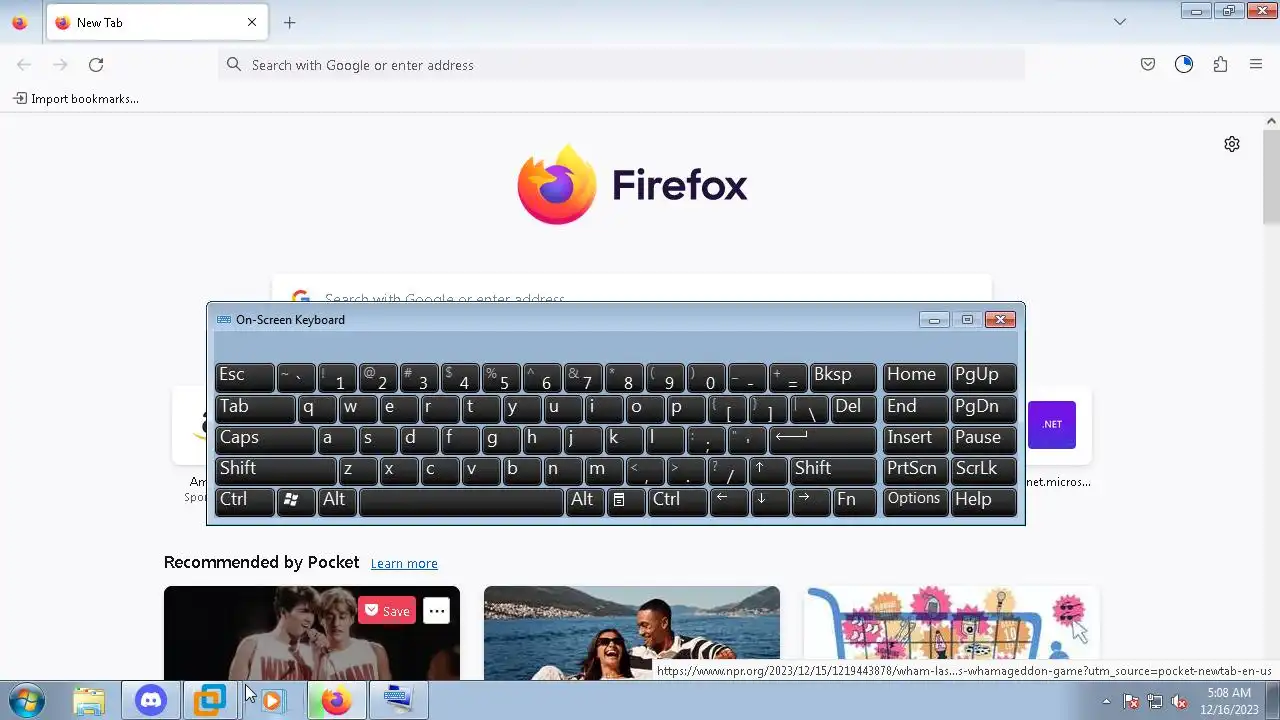The width and height of the screenshot is (1280, 720).
Task: Select the New Tab tab
Action: click(x=156, y=22)
